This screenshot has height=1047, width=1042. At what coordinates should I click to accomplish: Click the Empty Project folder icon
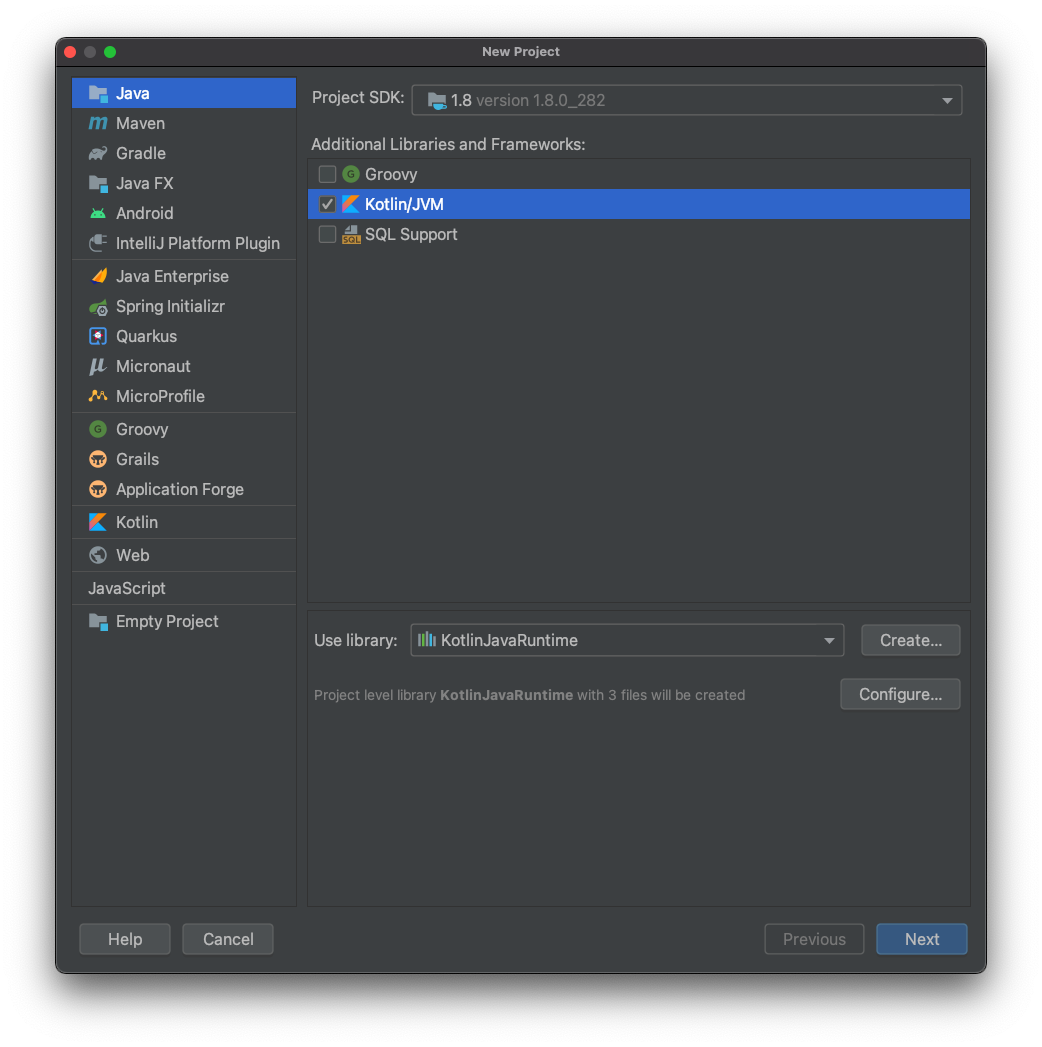[98, 622]
